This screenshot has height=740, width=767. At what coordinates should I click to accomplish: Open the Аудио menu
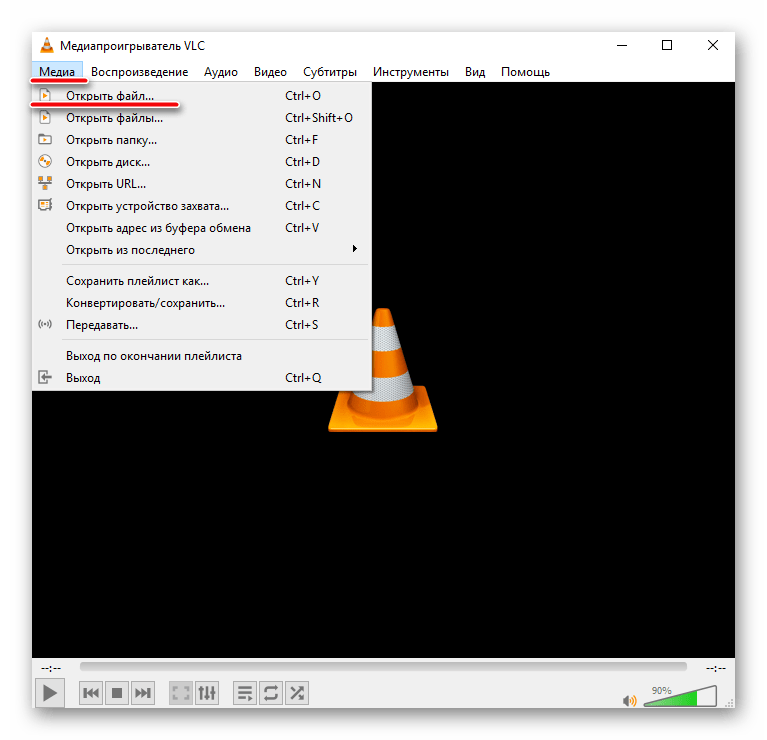tap(221, 72)
